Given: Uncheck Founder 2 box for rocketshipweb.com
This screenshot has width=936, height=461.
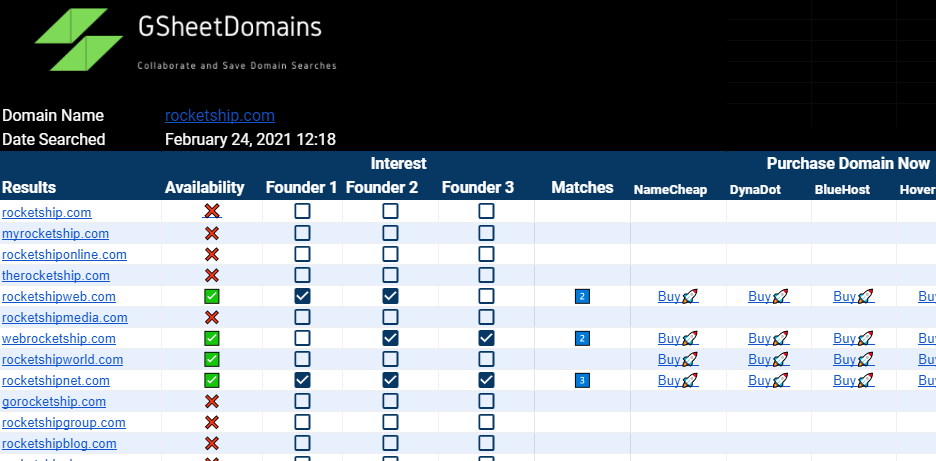Looking at the screenshot, I should pyautogui.click(x=390, y=296).
